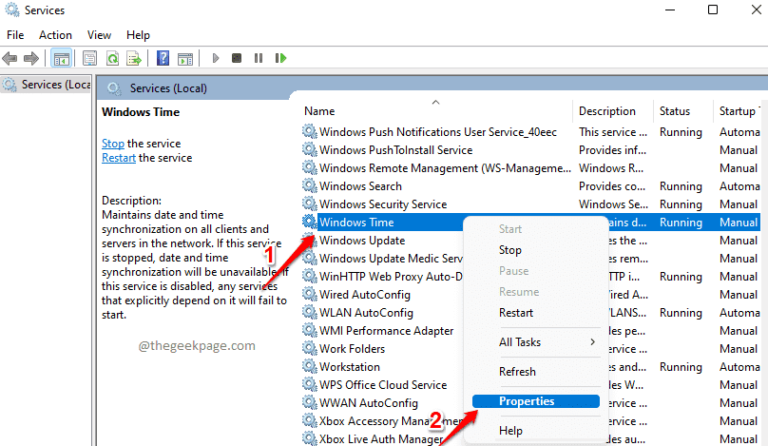Select the Windows Search service row

coord(360,186)
